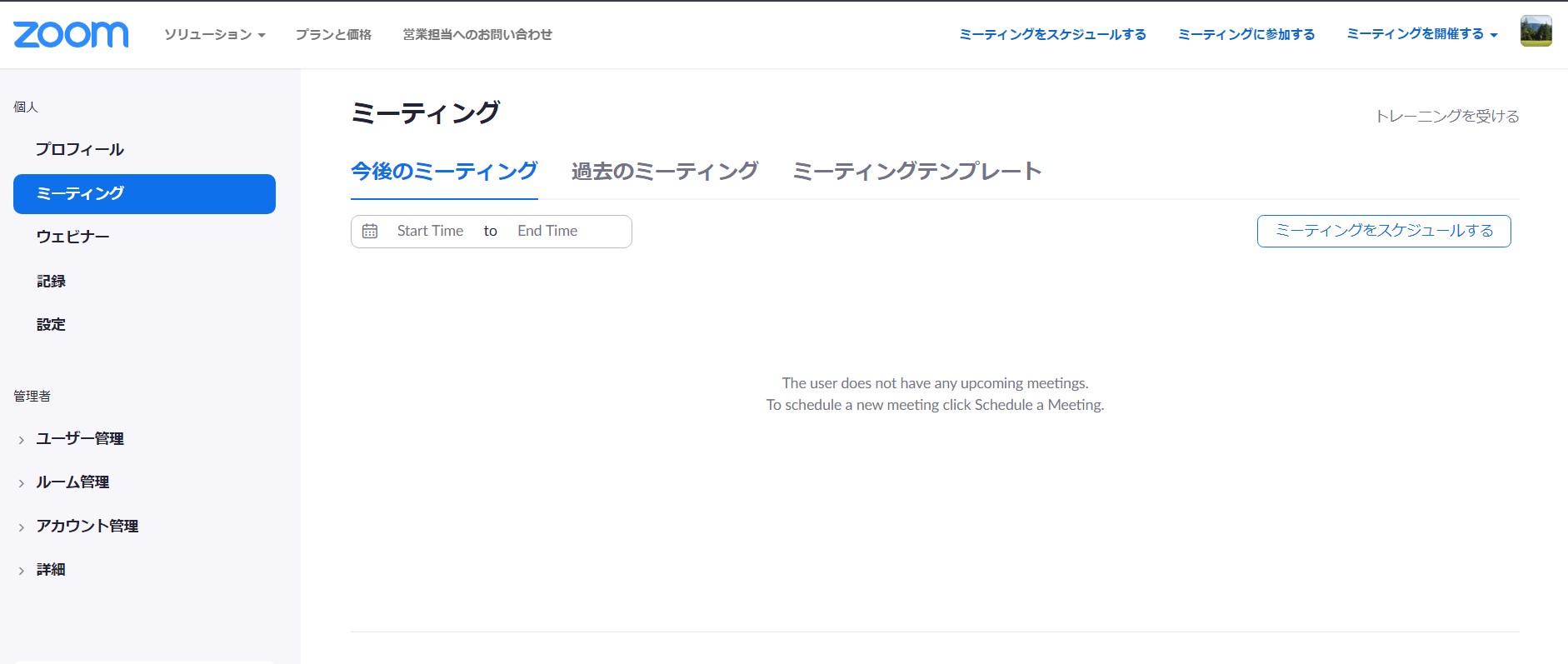Image resolution: width=1568 pixels, height=664 pixels.
Task: Switch to ミーティングテンプレート tab
Action: (x=916, y=172)
